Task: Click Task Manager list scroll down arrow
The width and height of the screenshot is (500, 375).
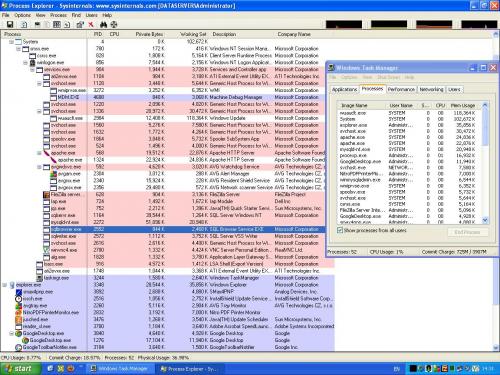Action: tap(485, 220)
